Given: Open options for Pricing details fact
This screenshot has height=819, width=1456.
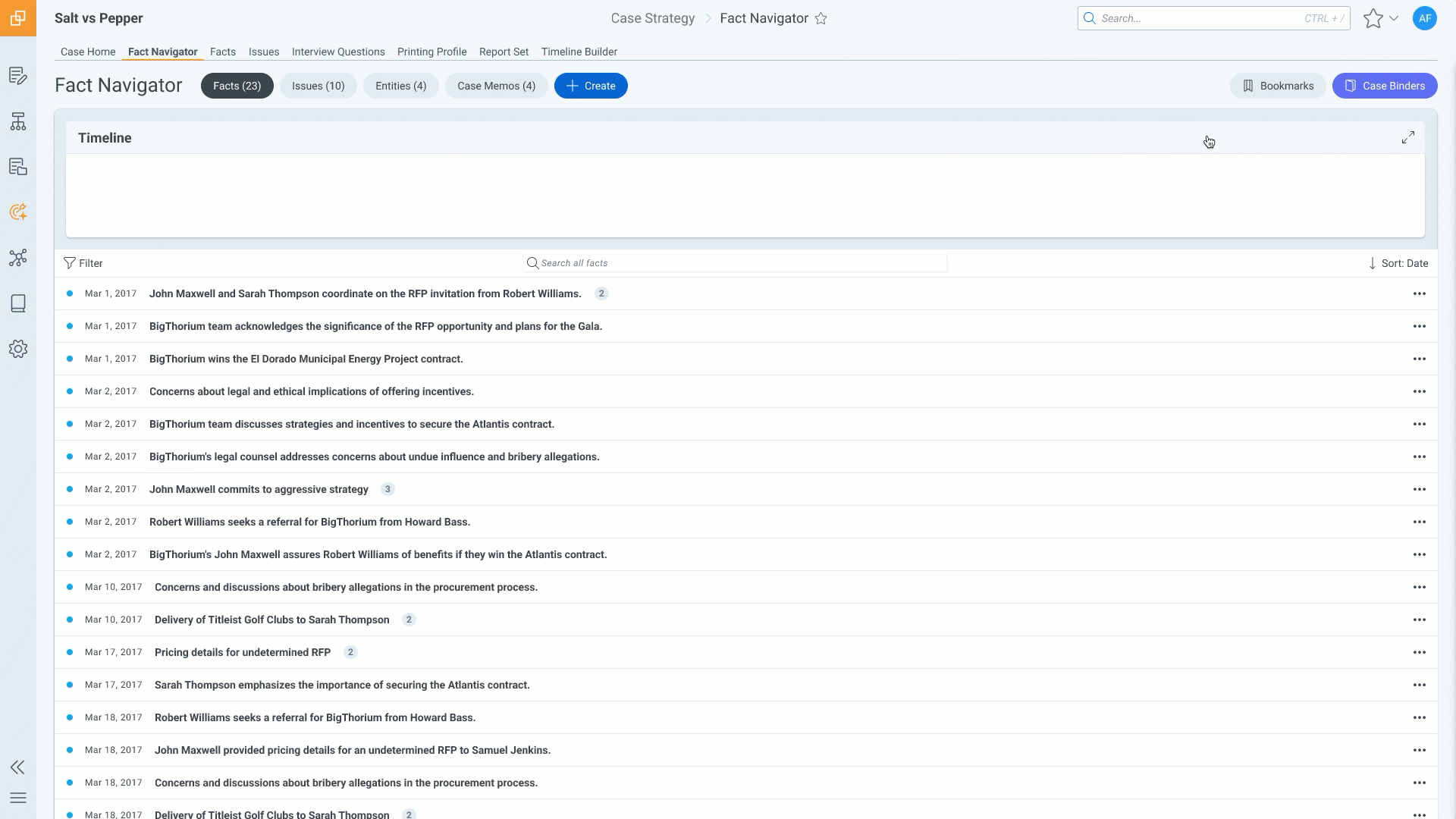Looking at the screenshot, I should (x=1420, y=652).
